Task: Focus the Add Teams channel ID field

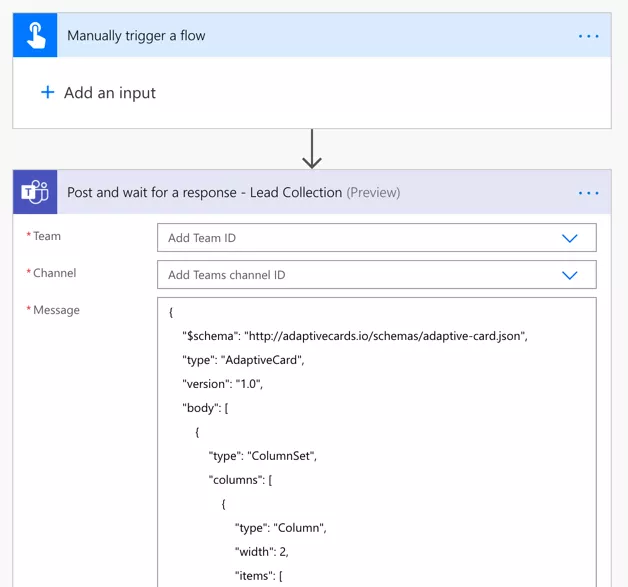Action: (376, 275)
